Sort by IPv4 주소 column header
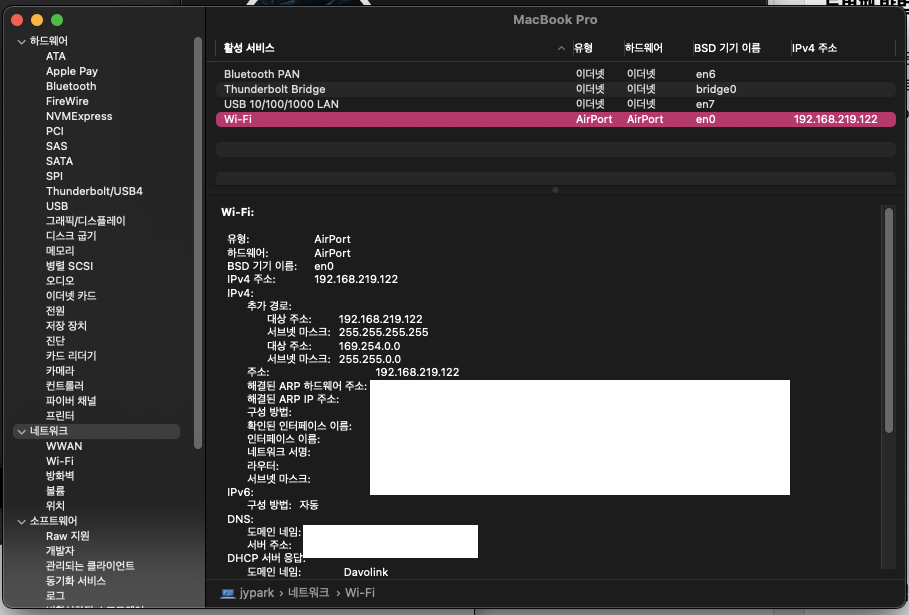The image size is (909, 615). pos(815,48)
